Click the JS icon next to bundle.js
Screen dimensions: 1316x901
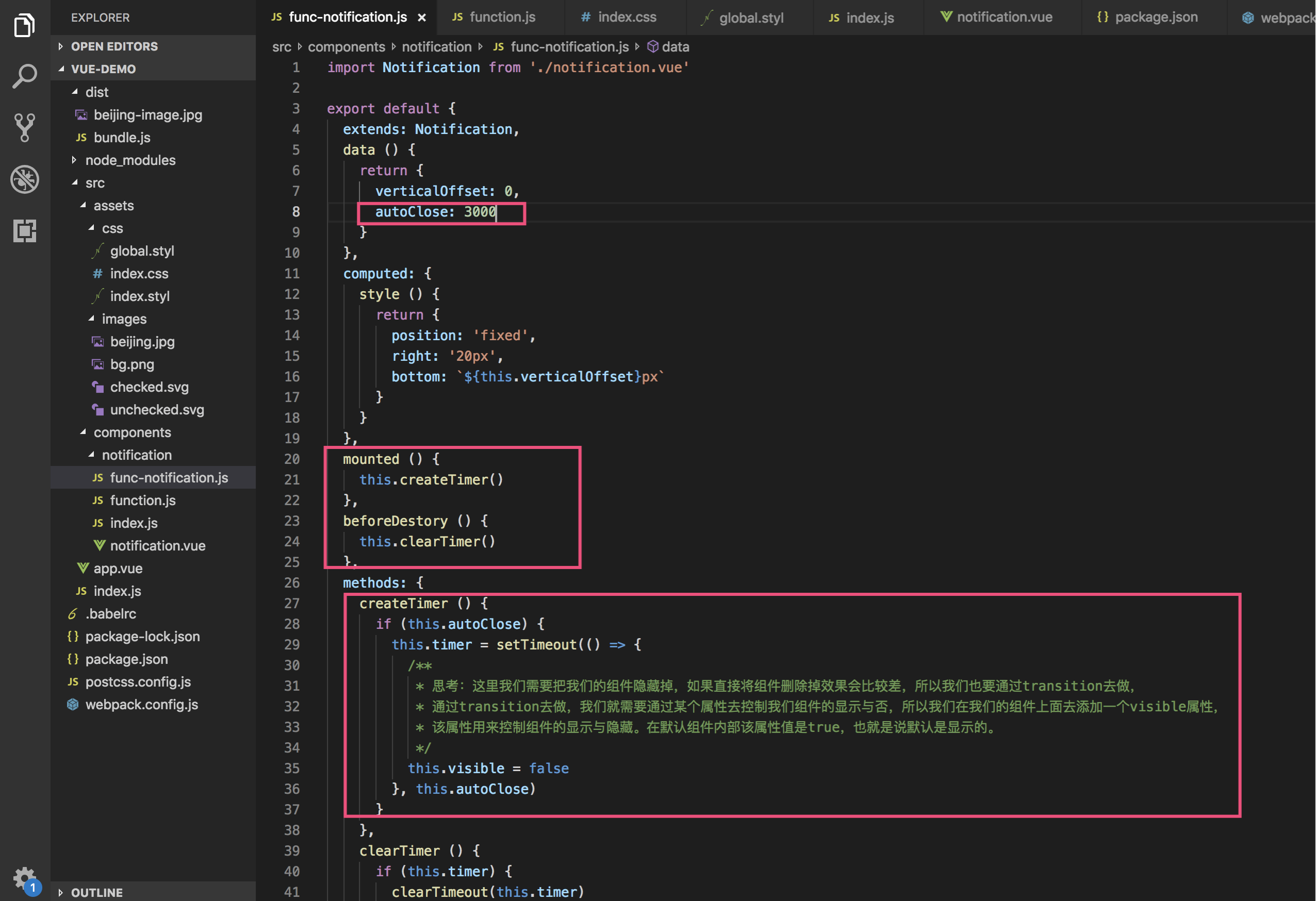pos(81,138)
